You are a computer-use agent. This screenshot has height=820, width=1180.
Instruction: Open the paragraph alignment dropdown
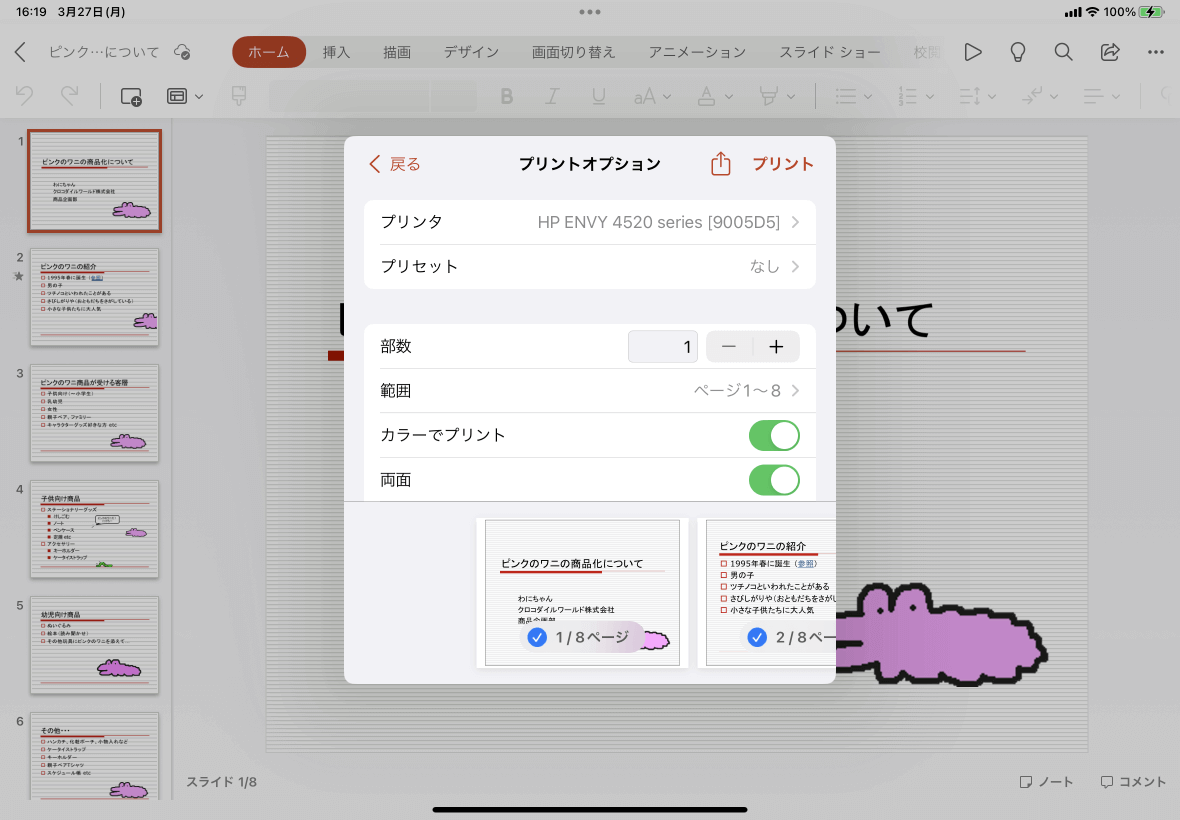[1101, 96]
